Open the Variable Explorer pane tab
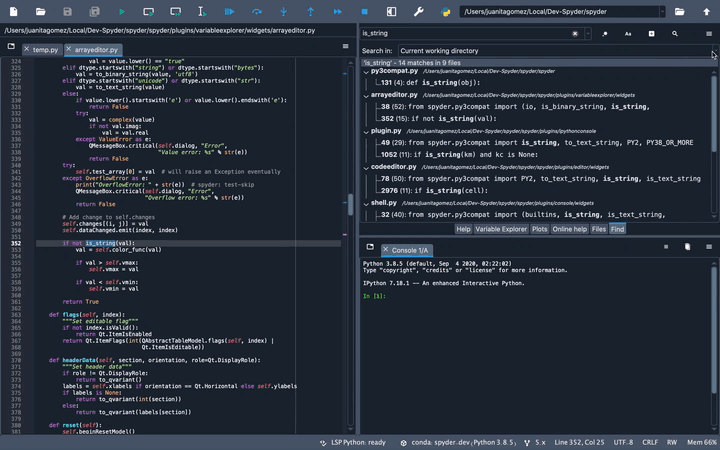The width and height of the screenshot is (720, 450). (x=500, y=229)
